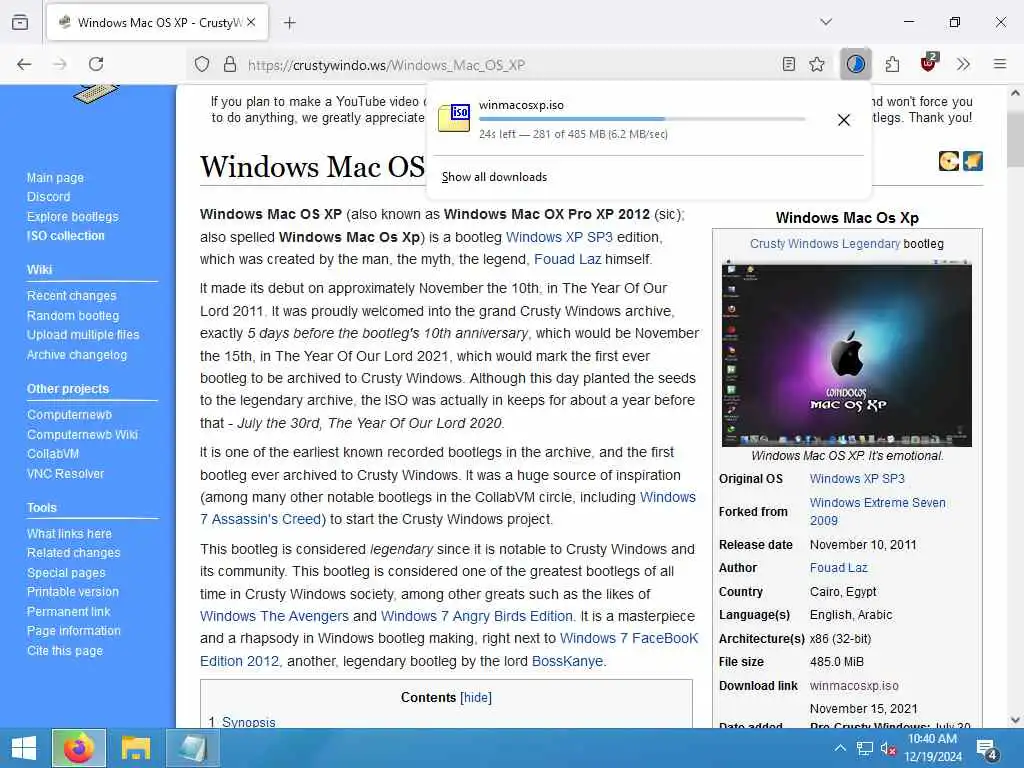Screen dimensions: 1024x768
Task: Open the VNC Resolver link
Action: (65, 473)
